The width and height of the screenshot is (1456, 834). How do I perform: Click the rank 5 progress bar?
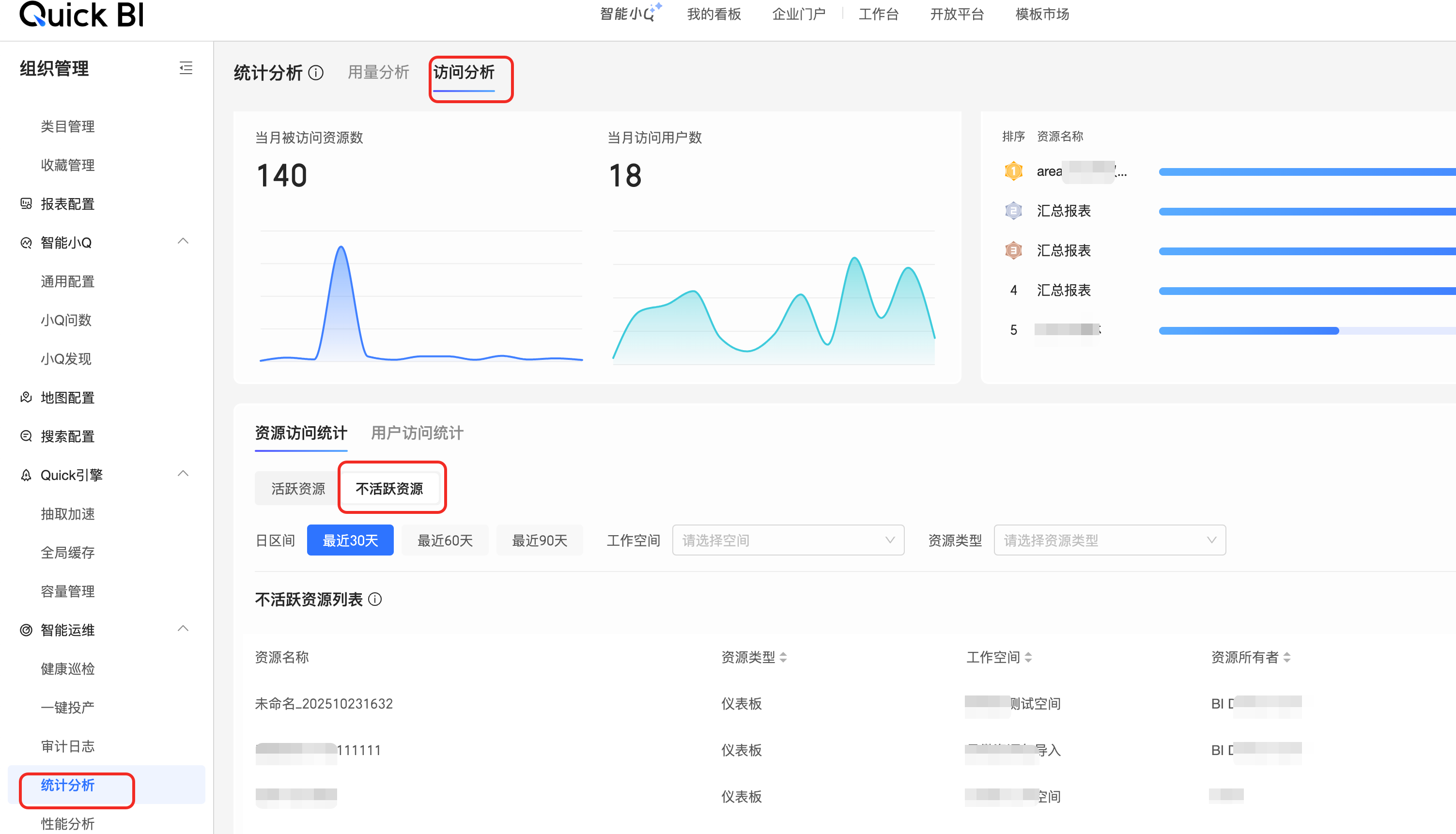pyautogui.click(x=1249, y=330)
